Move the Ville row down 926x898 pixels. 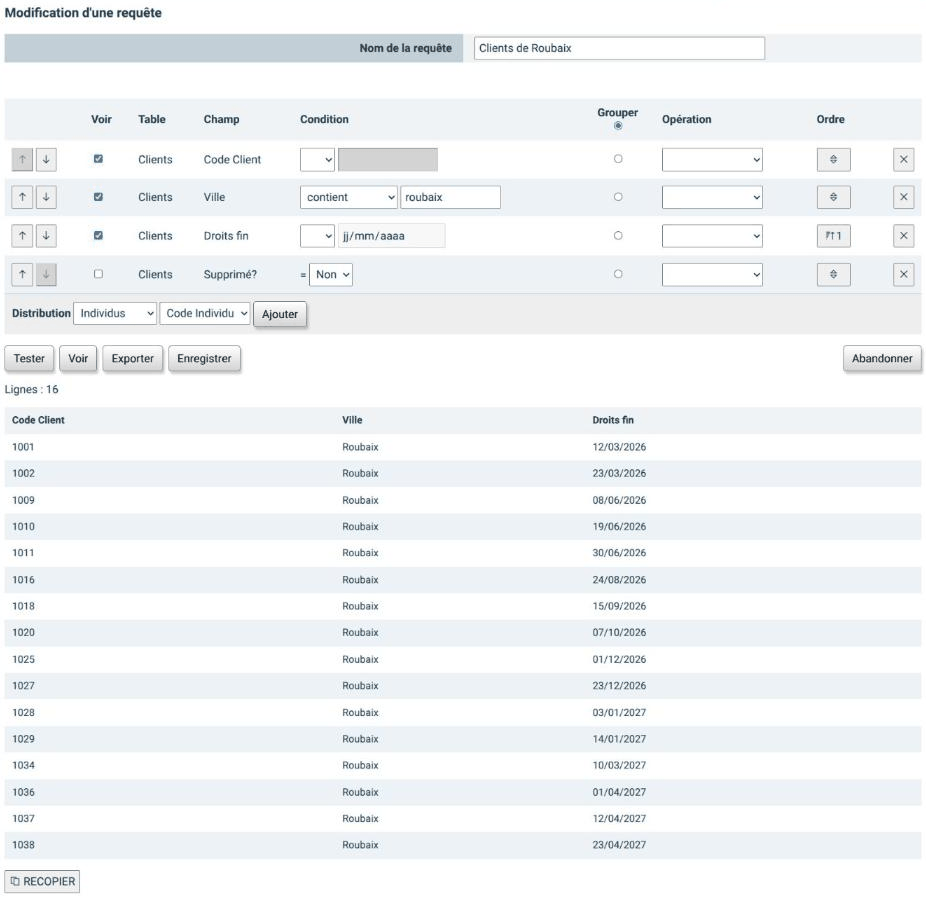[46, 197]
